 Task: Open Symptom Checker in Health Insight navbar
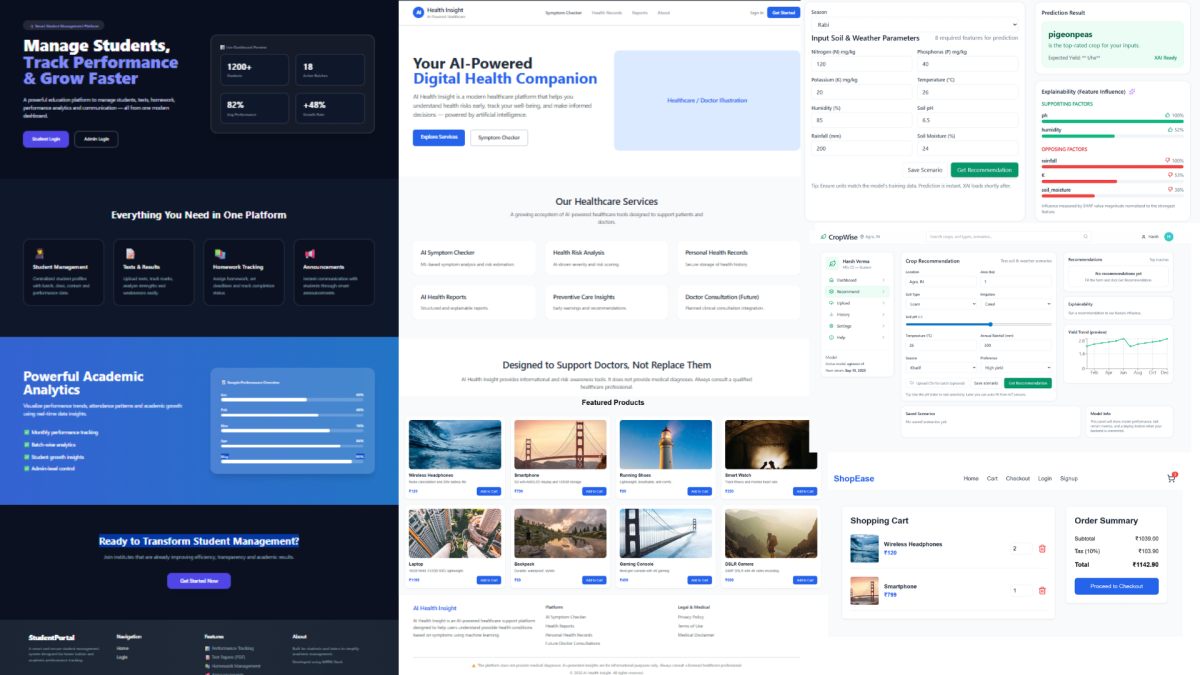[563, 13]
